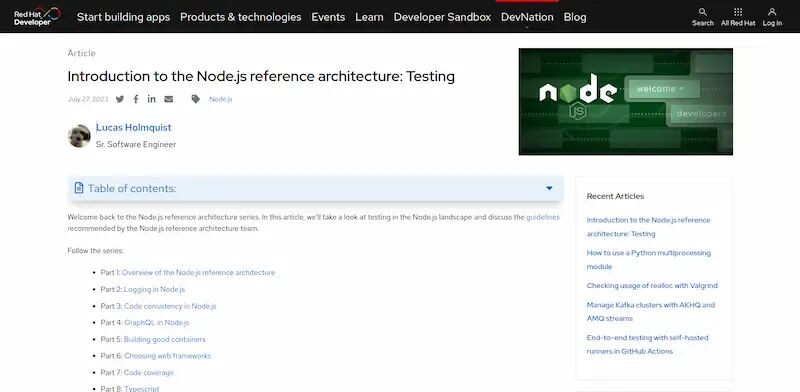Click the July 27, 2023 date
The image size is (800, 392).
pyautogui.click(x=88, y=99)
